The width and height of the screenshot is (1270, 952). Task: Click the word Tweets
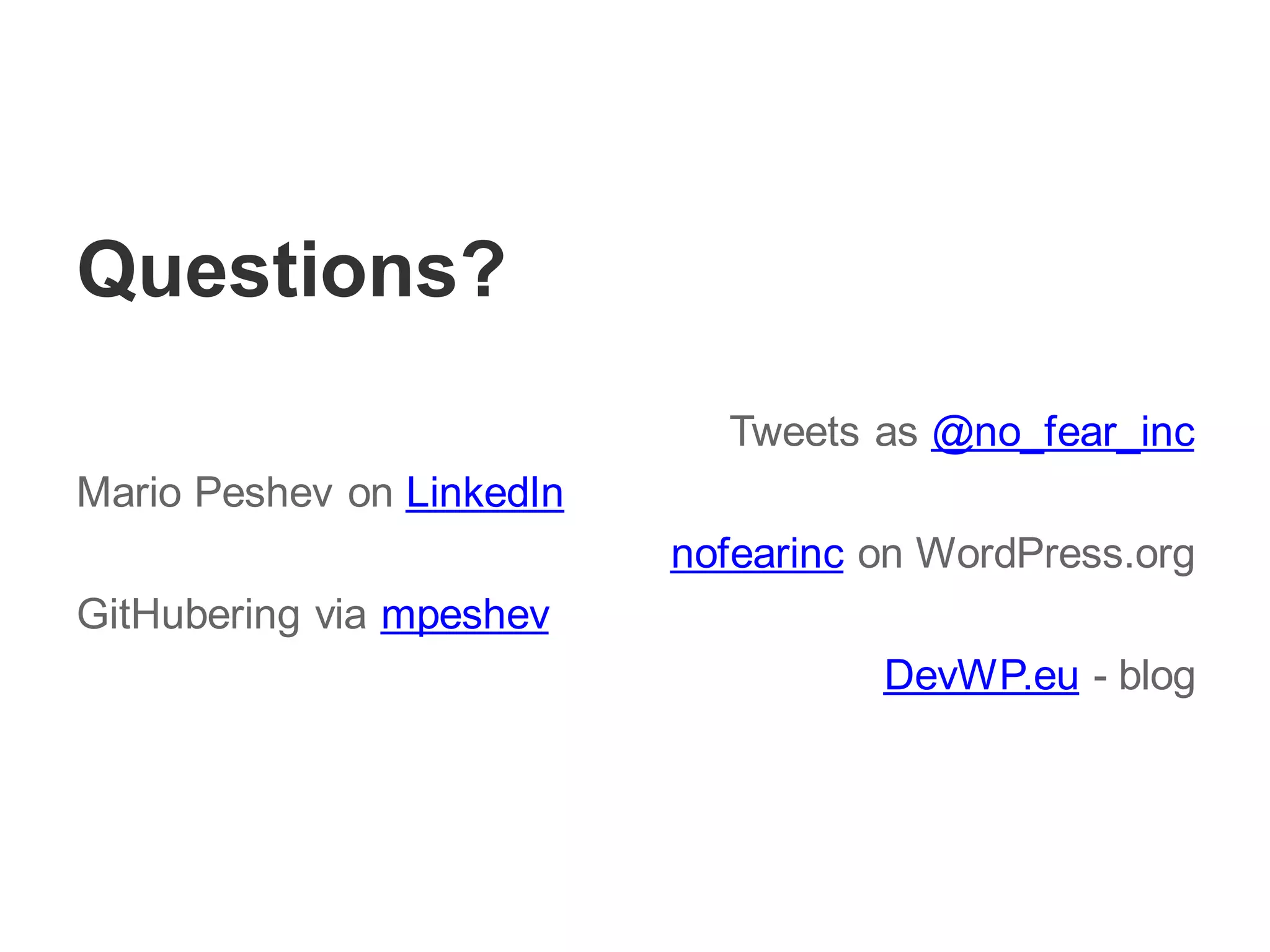pos(794,432)
